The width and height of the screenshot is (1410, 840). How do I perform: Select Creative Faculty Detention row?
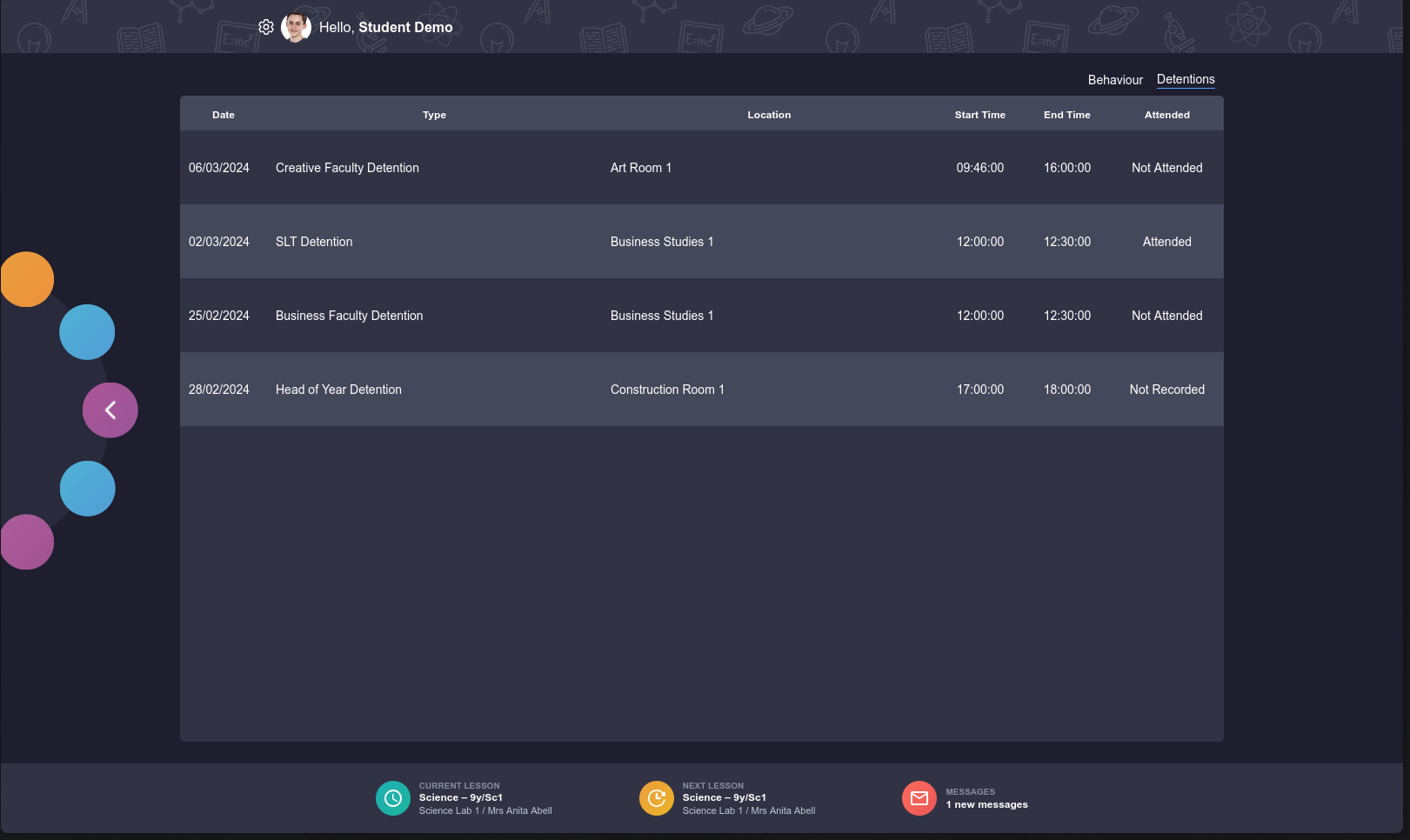pyautogui.click(x=701, y=168)
